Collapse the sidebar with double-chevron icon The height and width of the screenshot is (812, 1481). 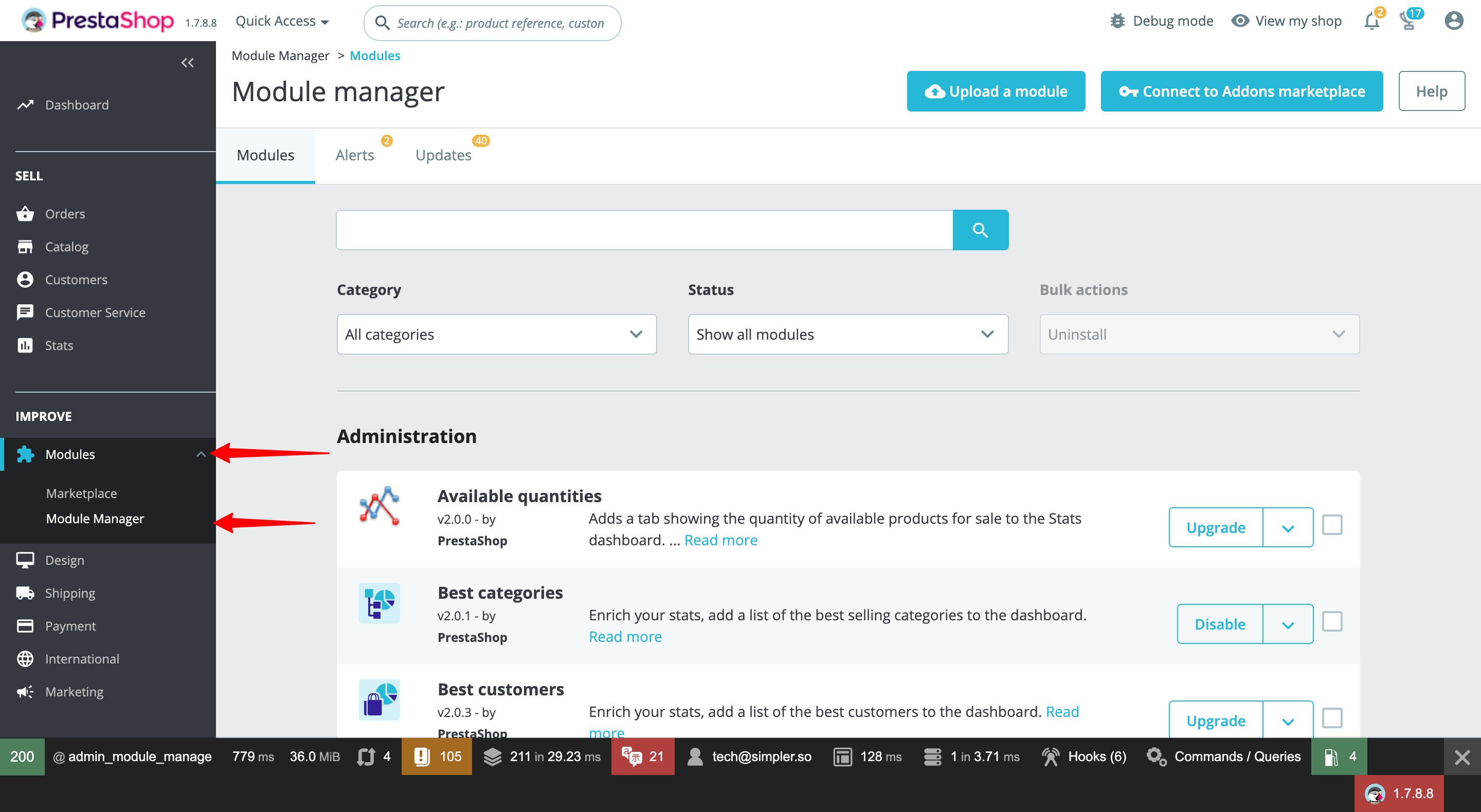point(187,63)
